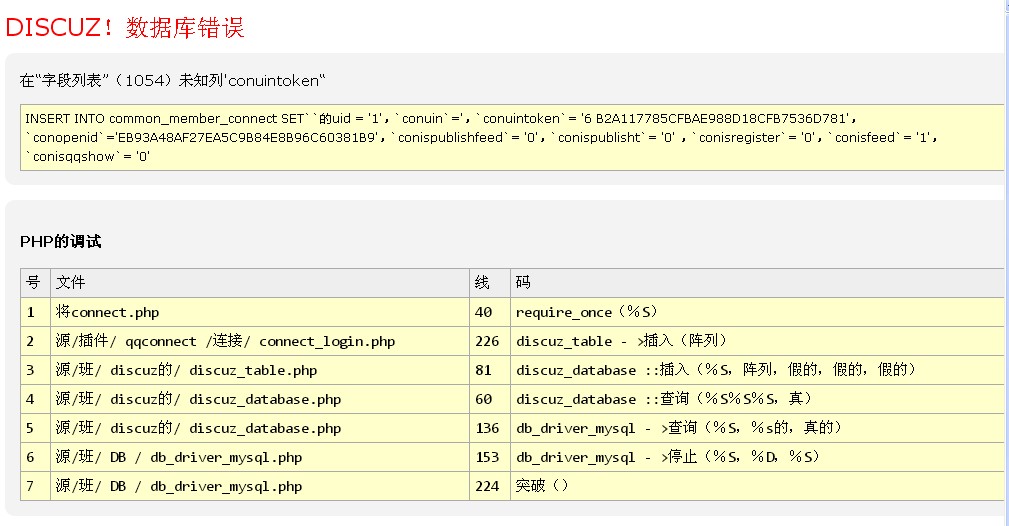Click line number 153
Screen dimensions: 1009x526
[x=490, y=457]
